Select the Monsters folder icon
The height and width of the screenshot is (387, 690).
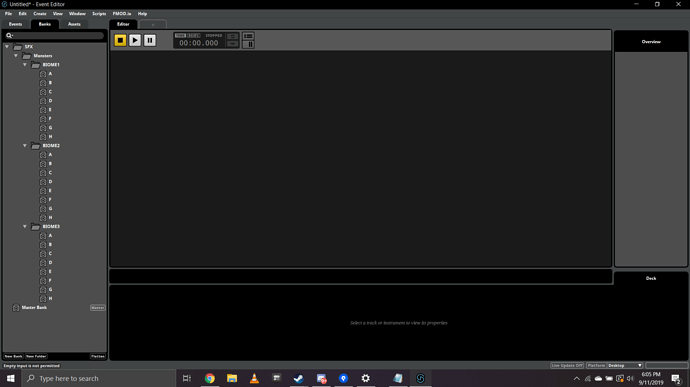click(26, 56)
